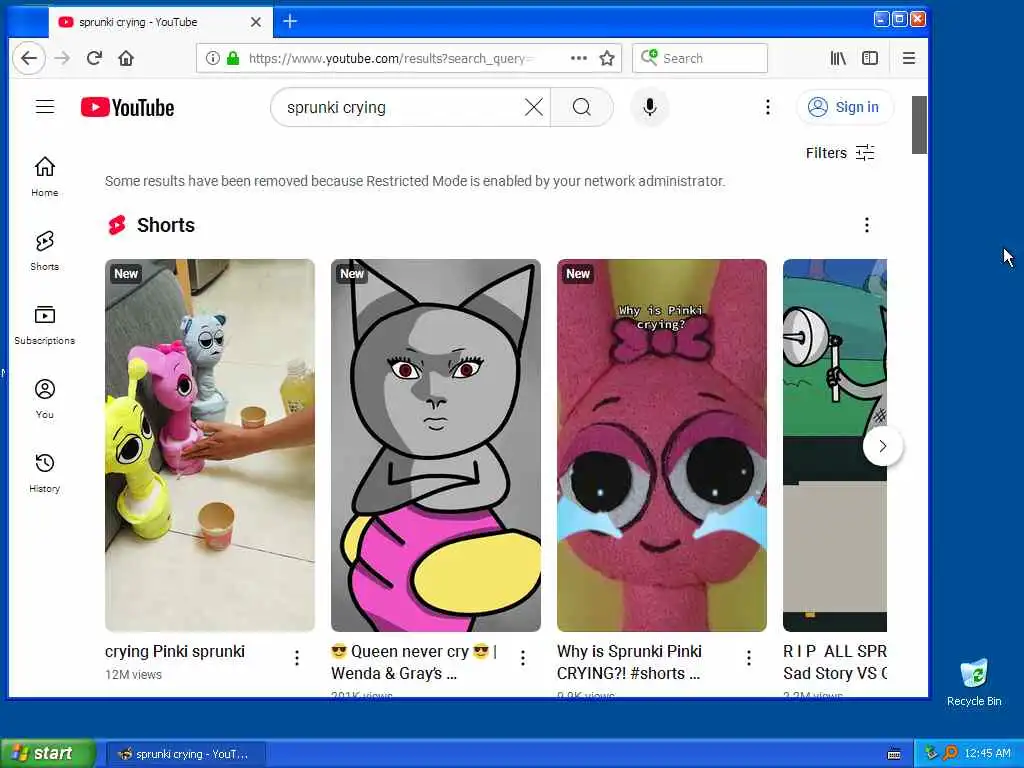Open options menu for 'crying Pinki sprunki'

297,658
